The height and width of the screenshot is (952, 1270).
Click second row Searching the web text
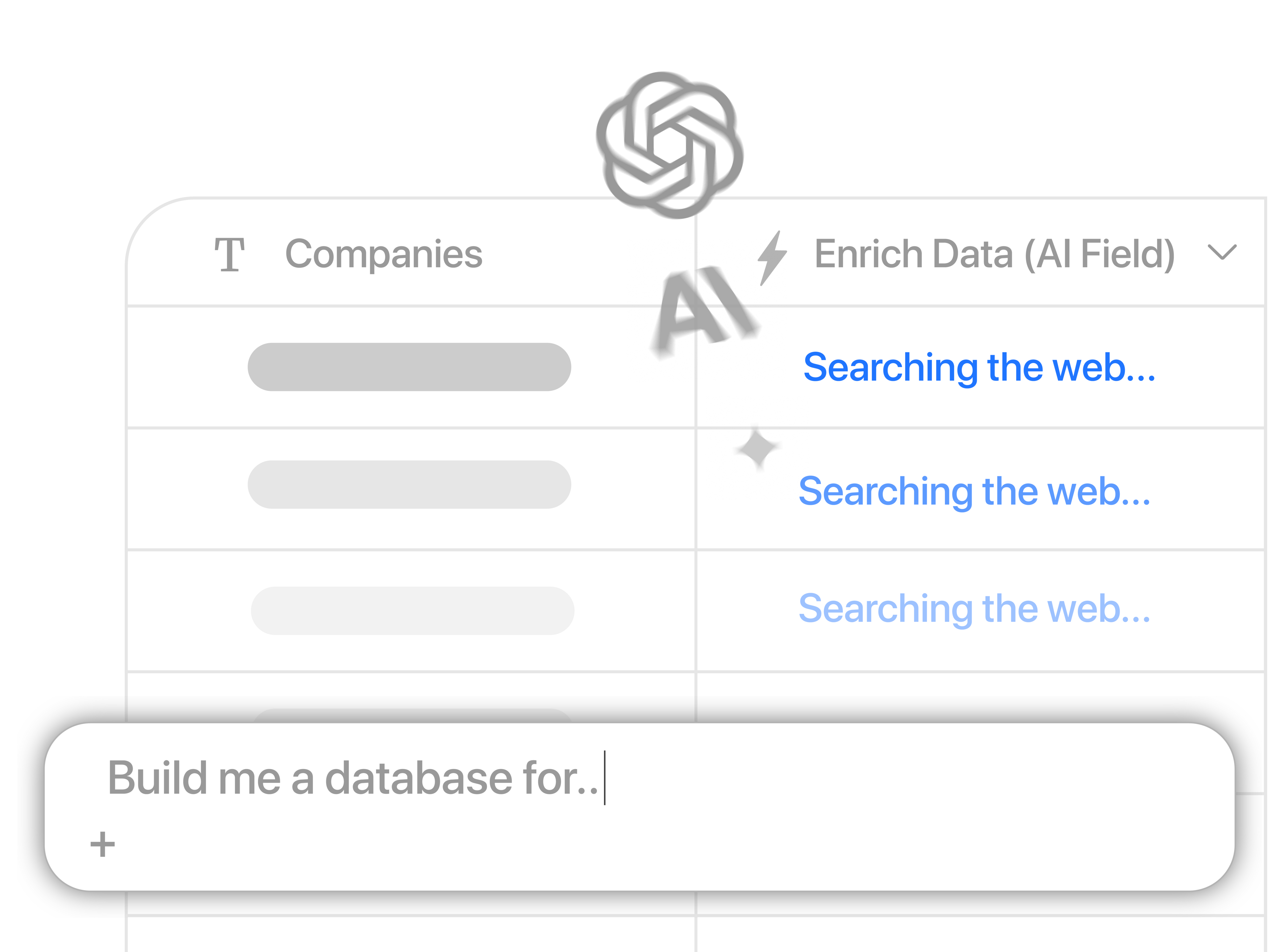[x=974, y=491]
